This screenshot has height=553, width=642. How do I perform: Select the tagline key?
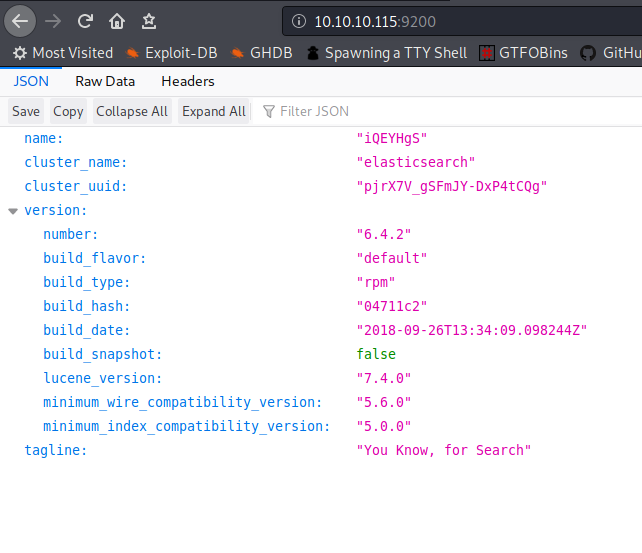click(56, 450)
